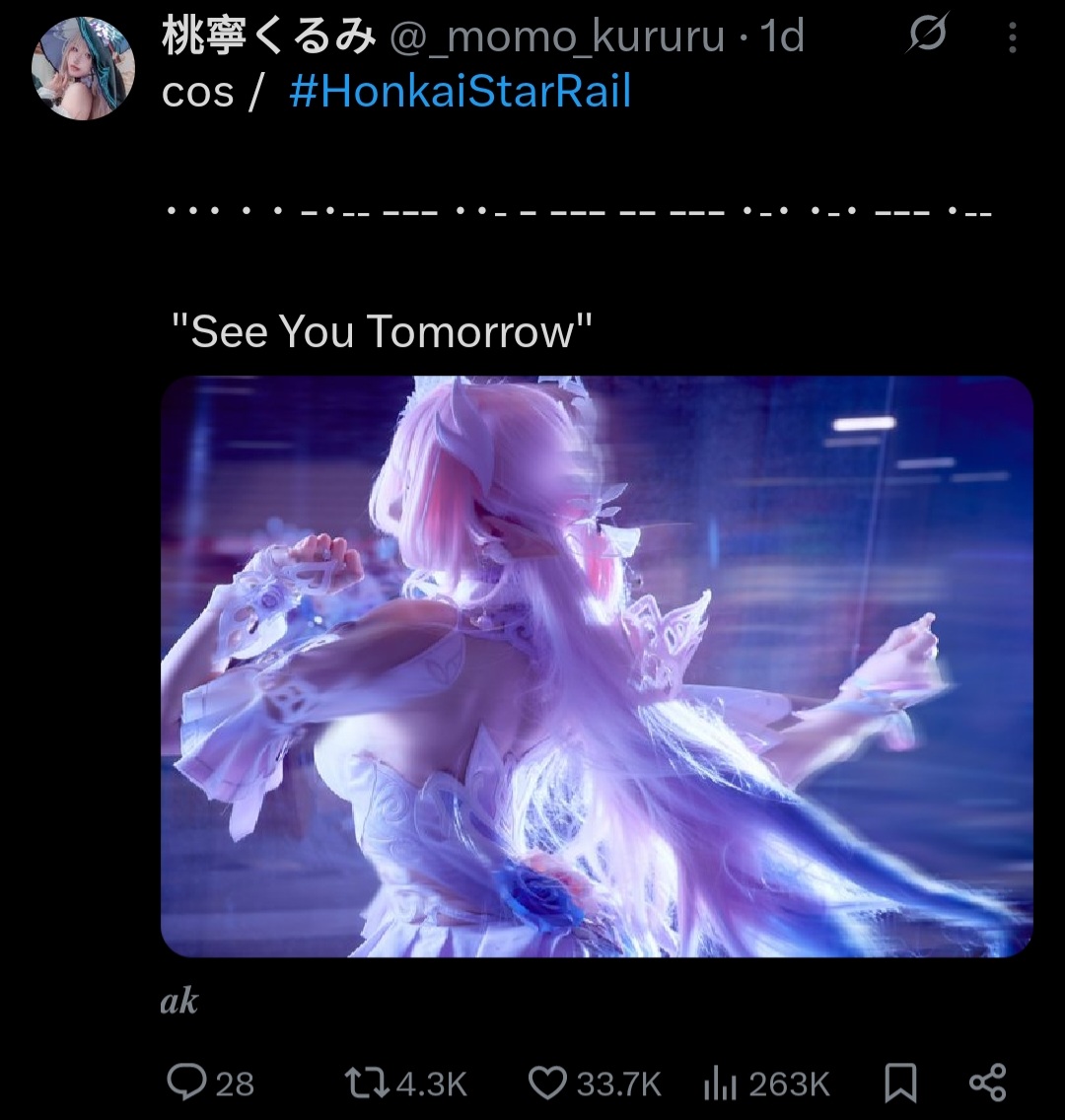
Task: Tap the 33.7K likes count
Action: point(619,1085)
